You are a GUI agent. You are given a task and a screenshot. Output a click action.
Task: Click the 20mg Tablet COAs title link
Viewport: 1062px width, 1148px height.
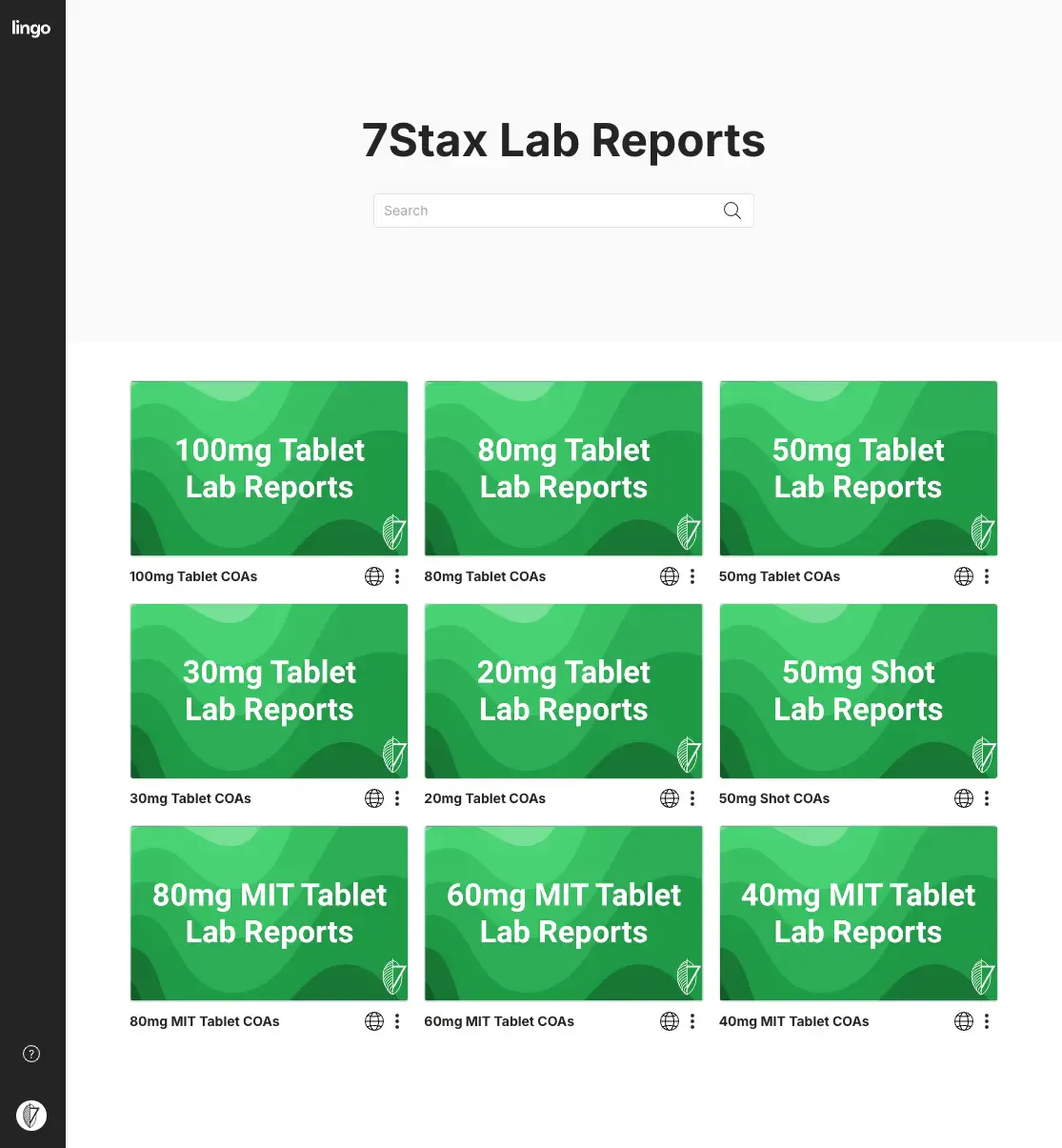(x=485, y=798)
